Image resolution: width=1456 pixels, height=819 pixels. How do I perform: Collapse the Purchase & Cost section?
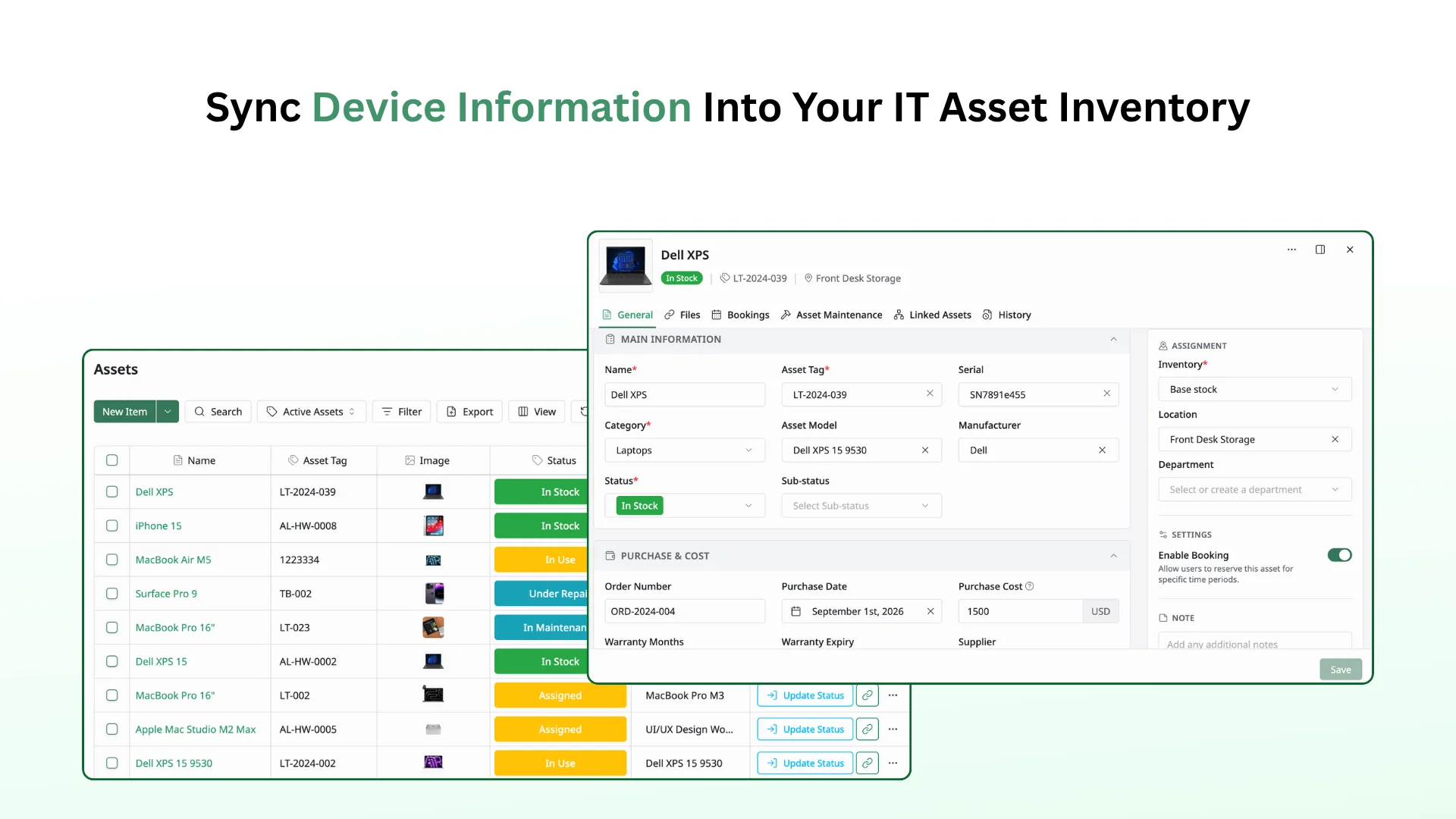pyautogui.click(x=1113, y=556)
